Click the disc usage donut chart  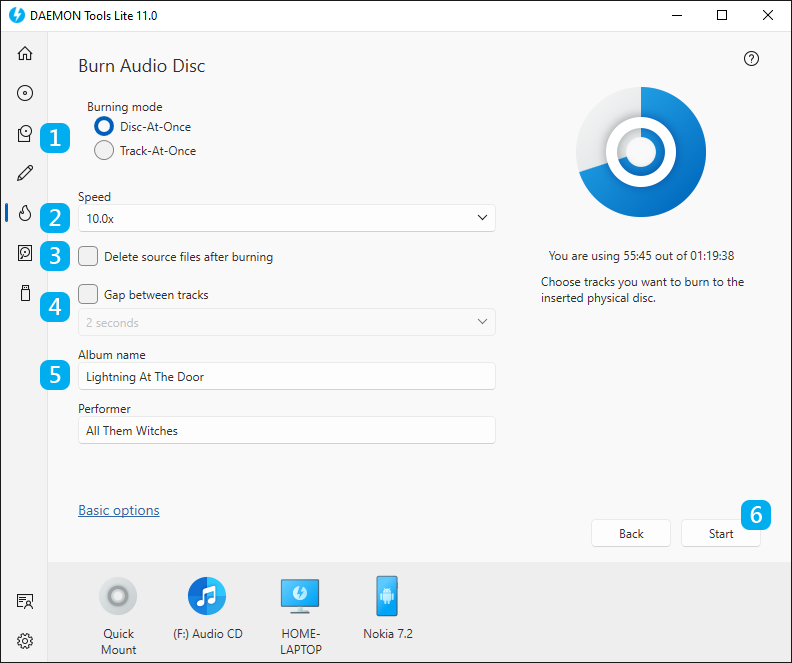[641, 151]
